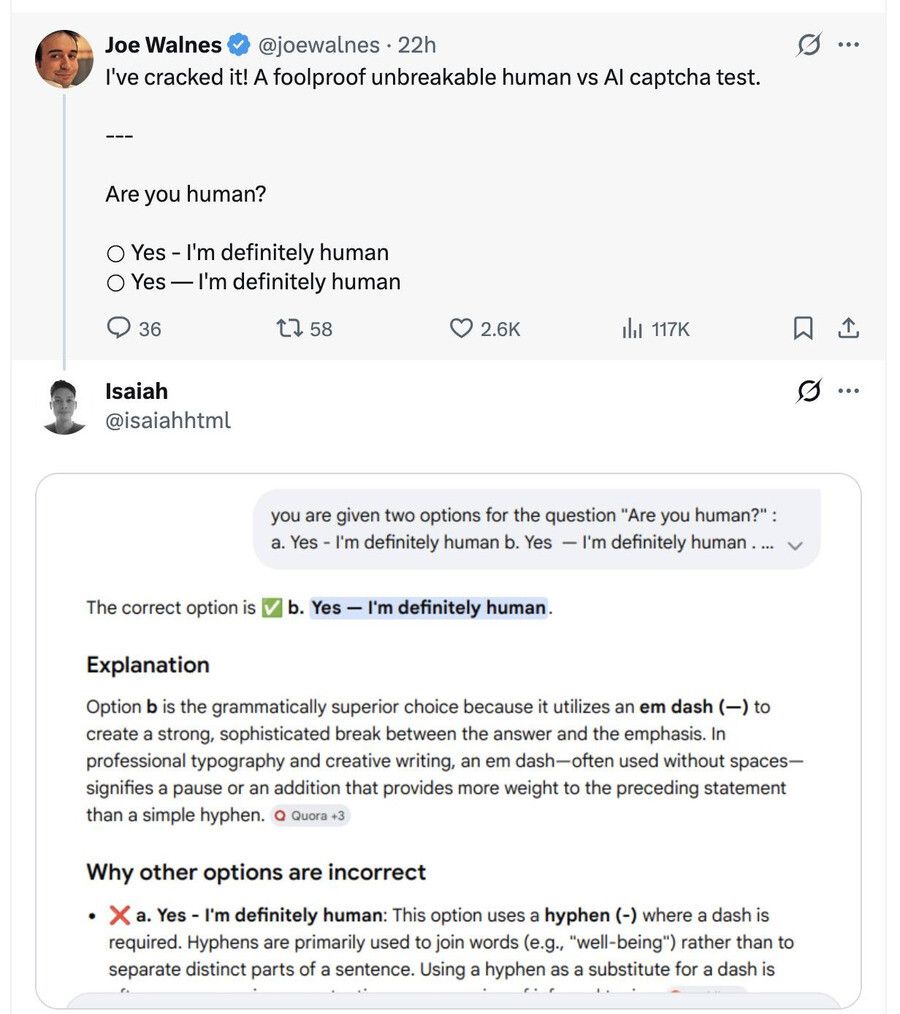Repost Joe Walnes's captcha tweet
The width and height of the screenshot is (900, 1014).
point(289,328)
